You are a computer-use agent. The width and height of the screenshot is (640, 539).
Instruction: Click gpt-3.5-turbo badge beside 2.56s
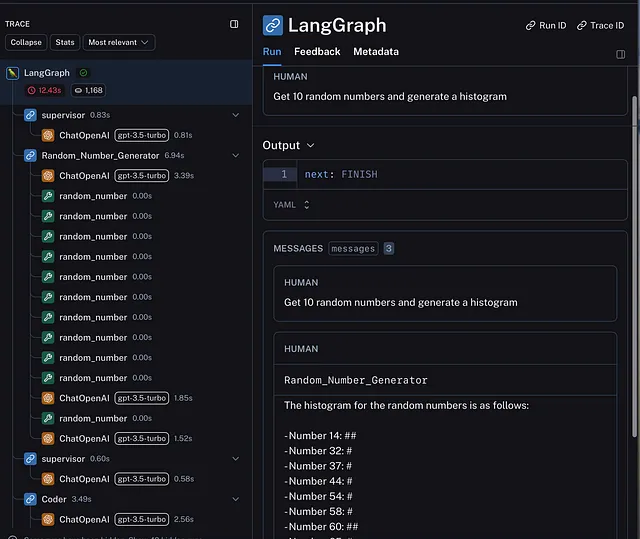[142, 519]
